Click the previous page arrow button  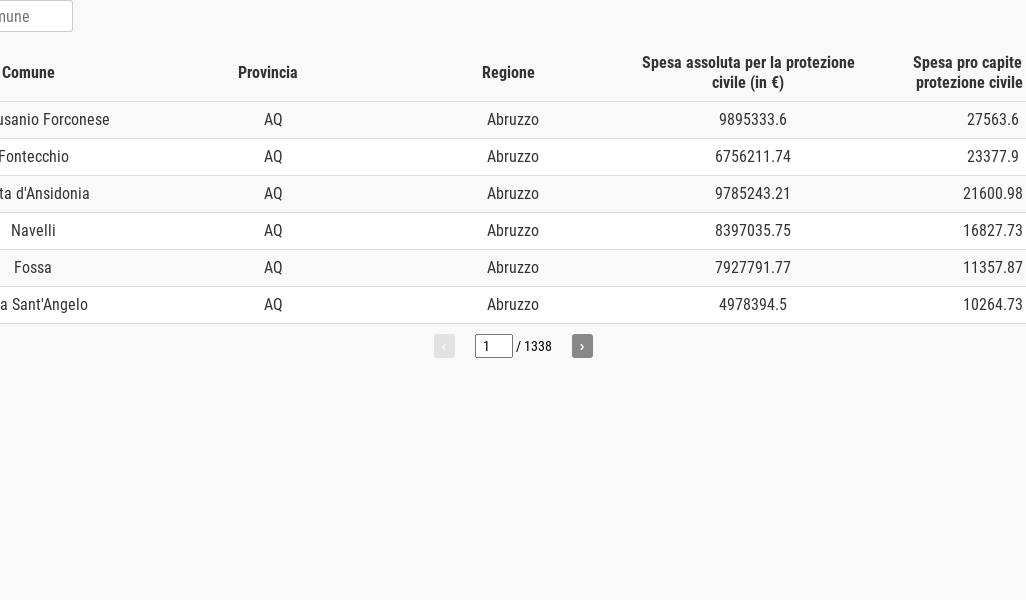[x=444, y=346]
